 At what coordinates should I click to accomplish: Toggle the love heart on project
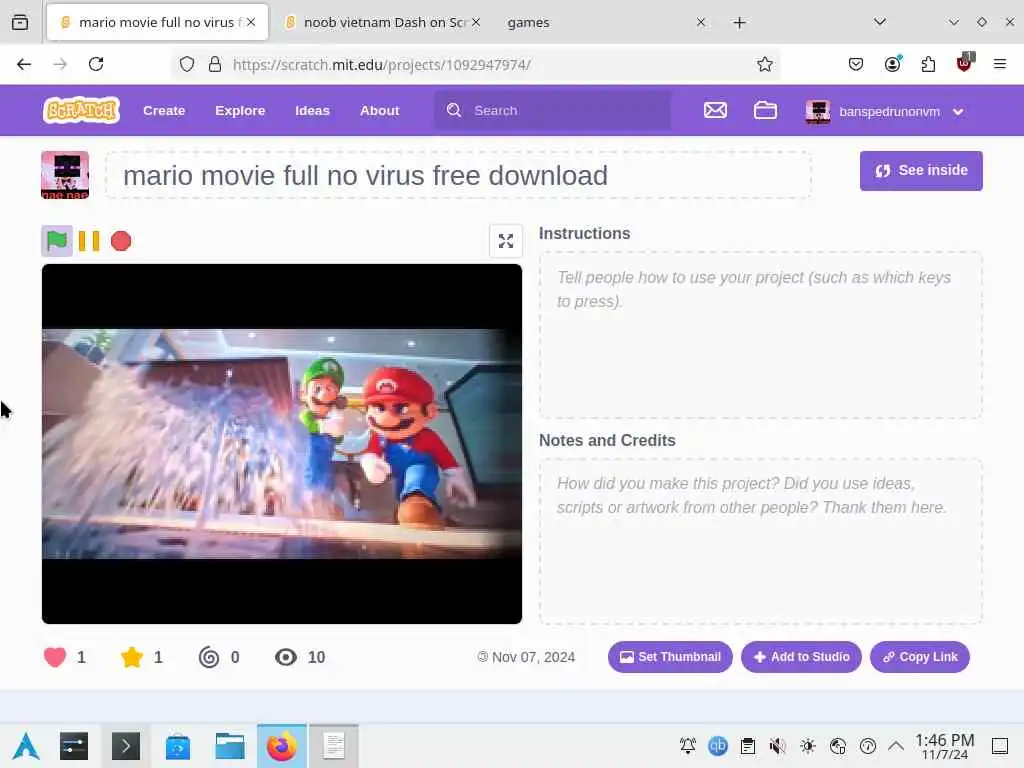tap(55, 657)
